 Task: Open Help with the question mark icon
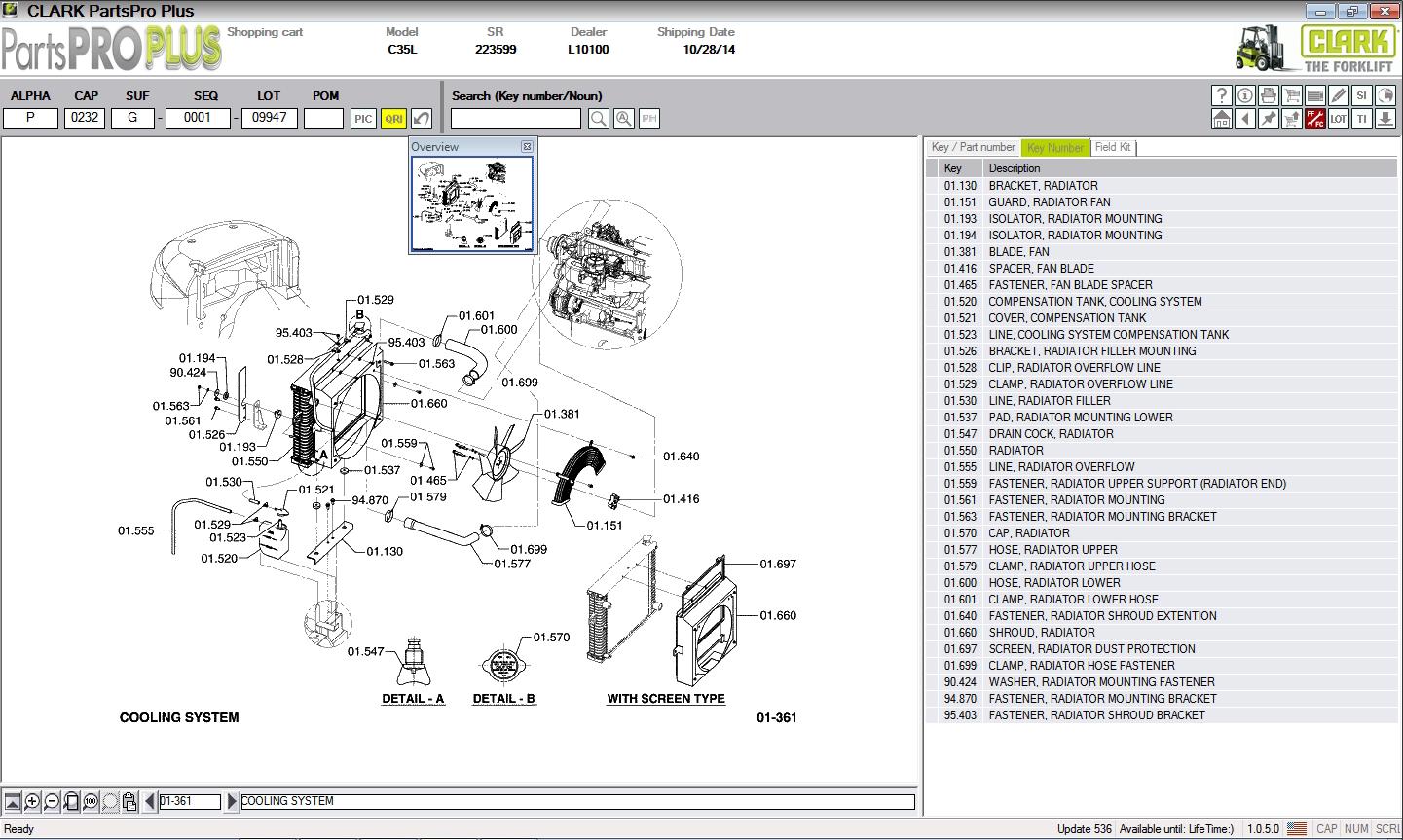1222,95
